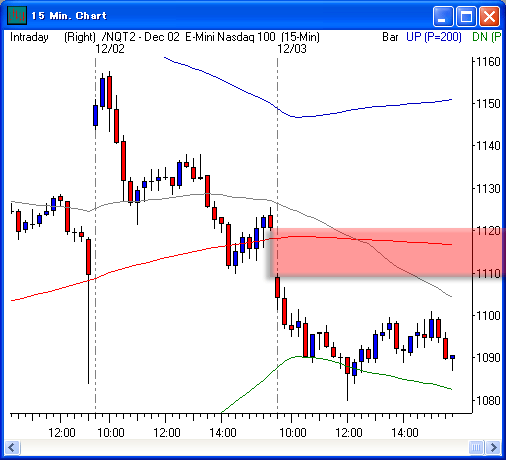Click the scroll right arrow button
This screenshot has height=460, width=506.
point(493,447)
